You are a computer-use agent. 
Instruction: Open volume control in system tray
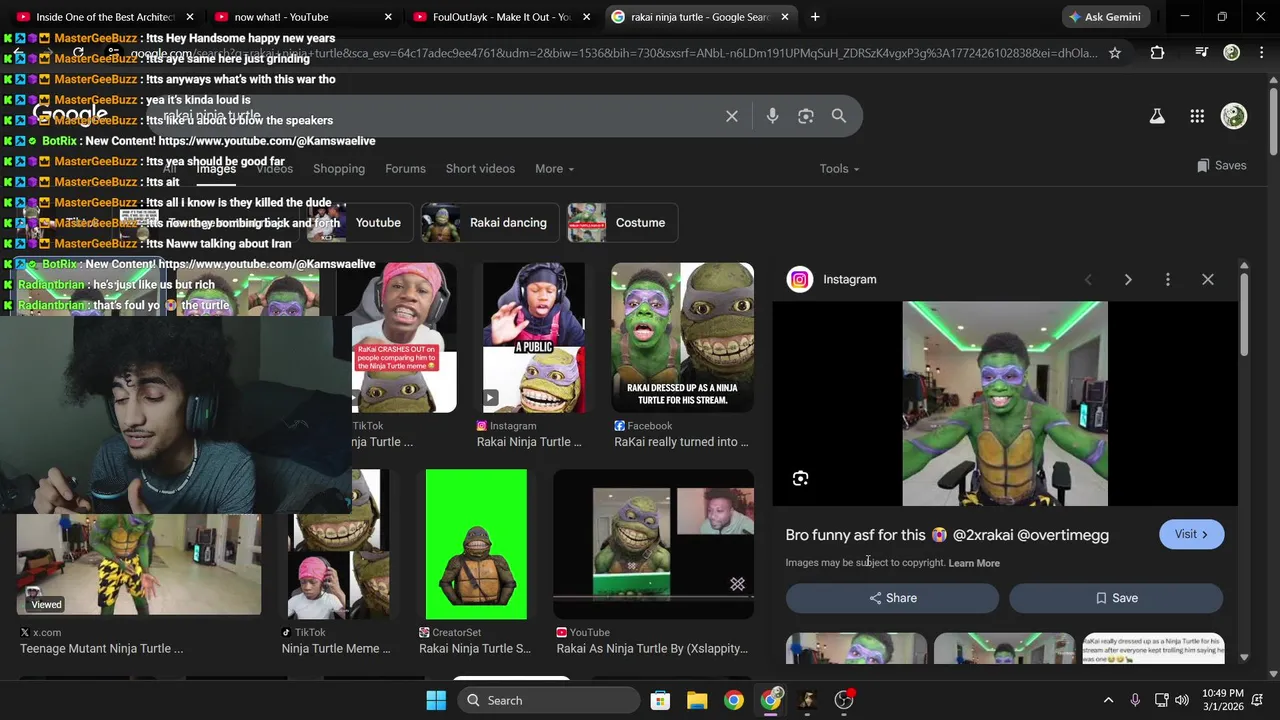(x=1182, y=700)
